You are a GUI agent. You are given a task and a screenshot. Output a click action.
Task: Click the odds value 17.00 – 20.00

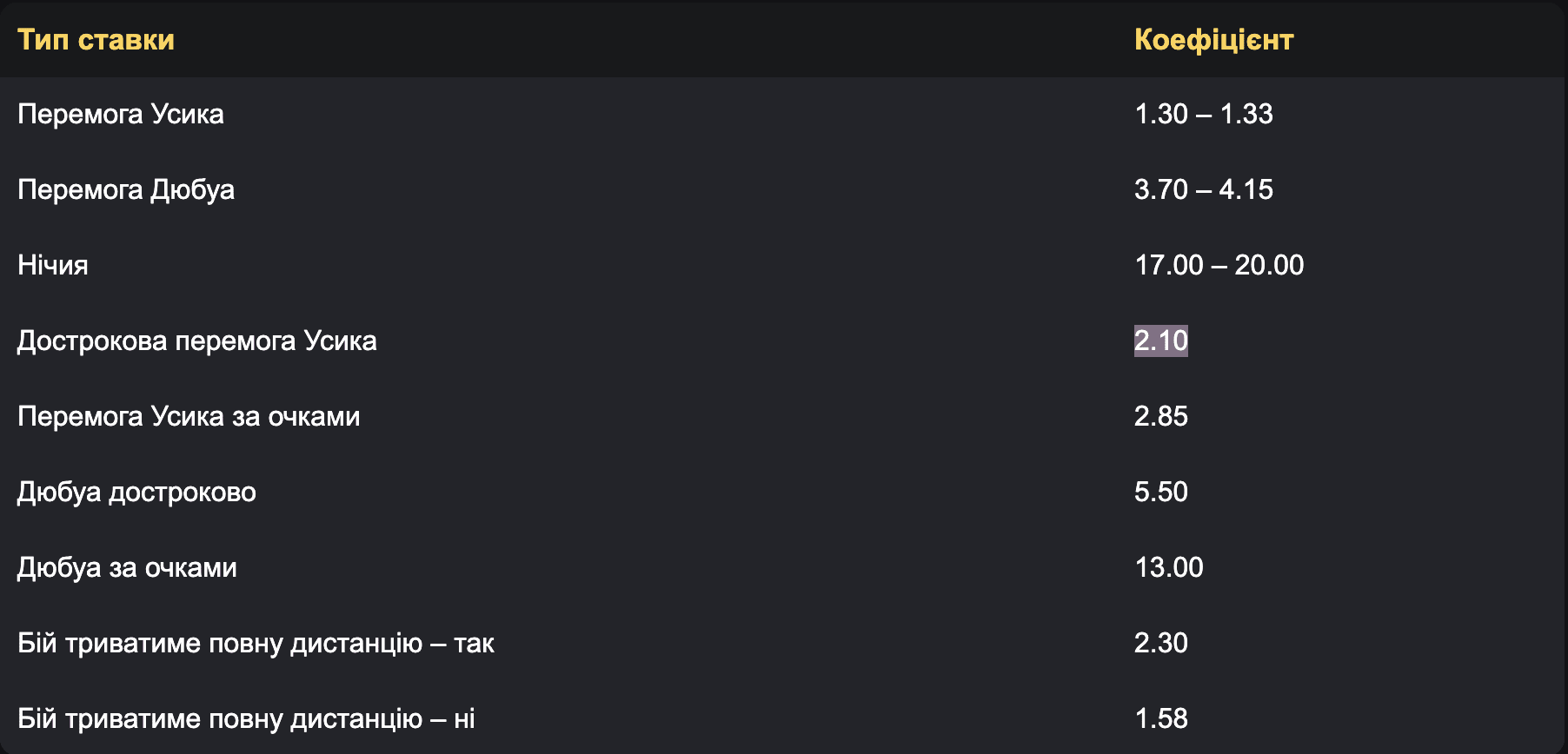tap(1219, 265)
